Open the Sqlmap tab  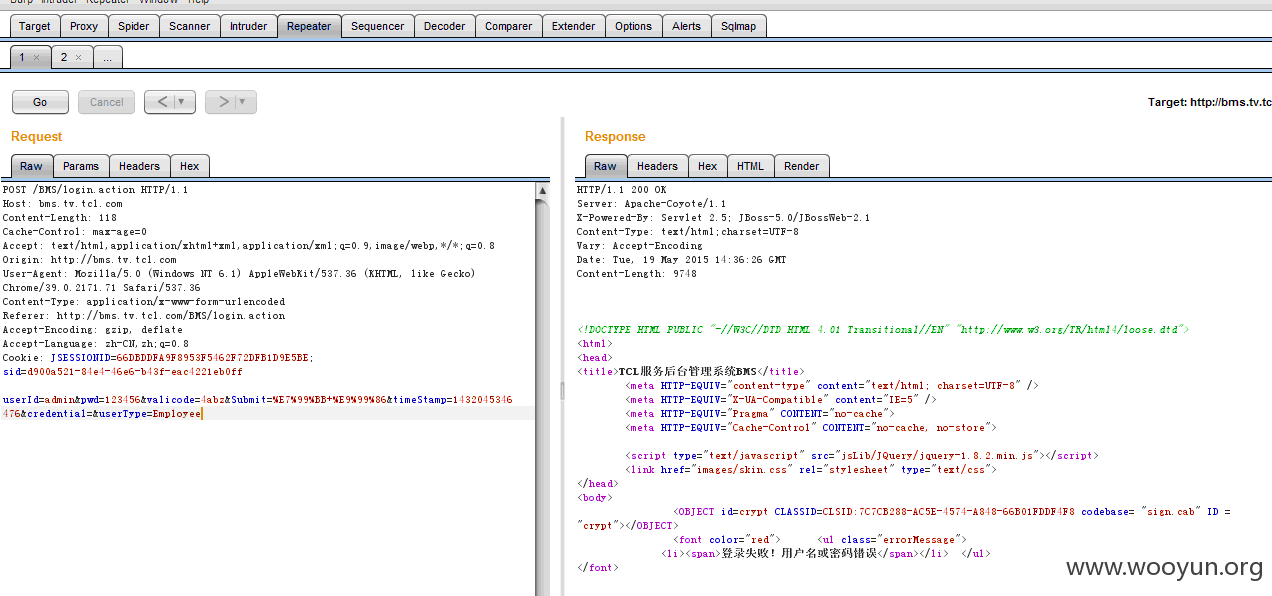coord(739,26)
